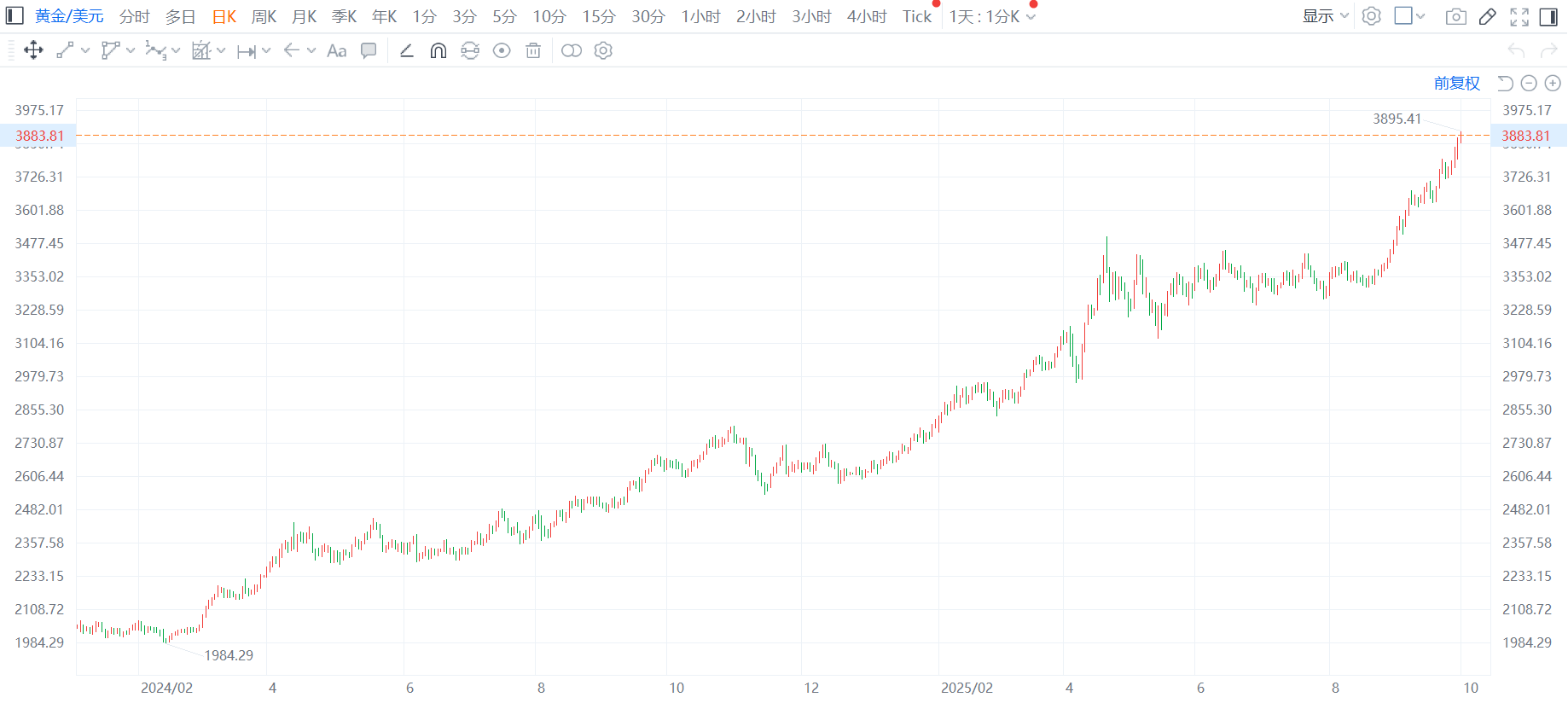Switch to the 30分 timeframe tab
Screen dimensions: 1568x709
(648, 16)
